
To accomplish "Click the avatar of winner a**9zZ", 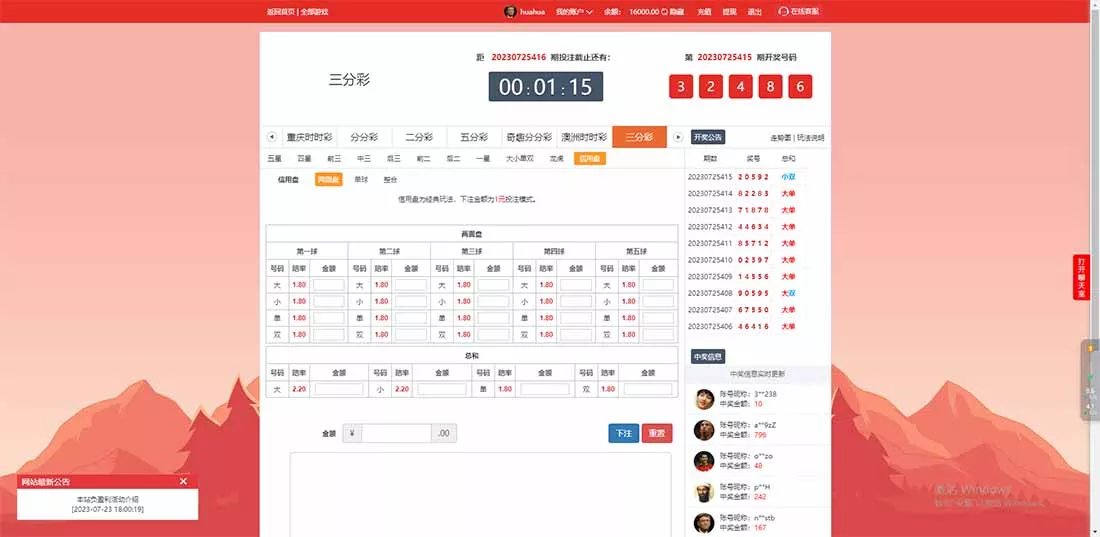I will [704, 429].
